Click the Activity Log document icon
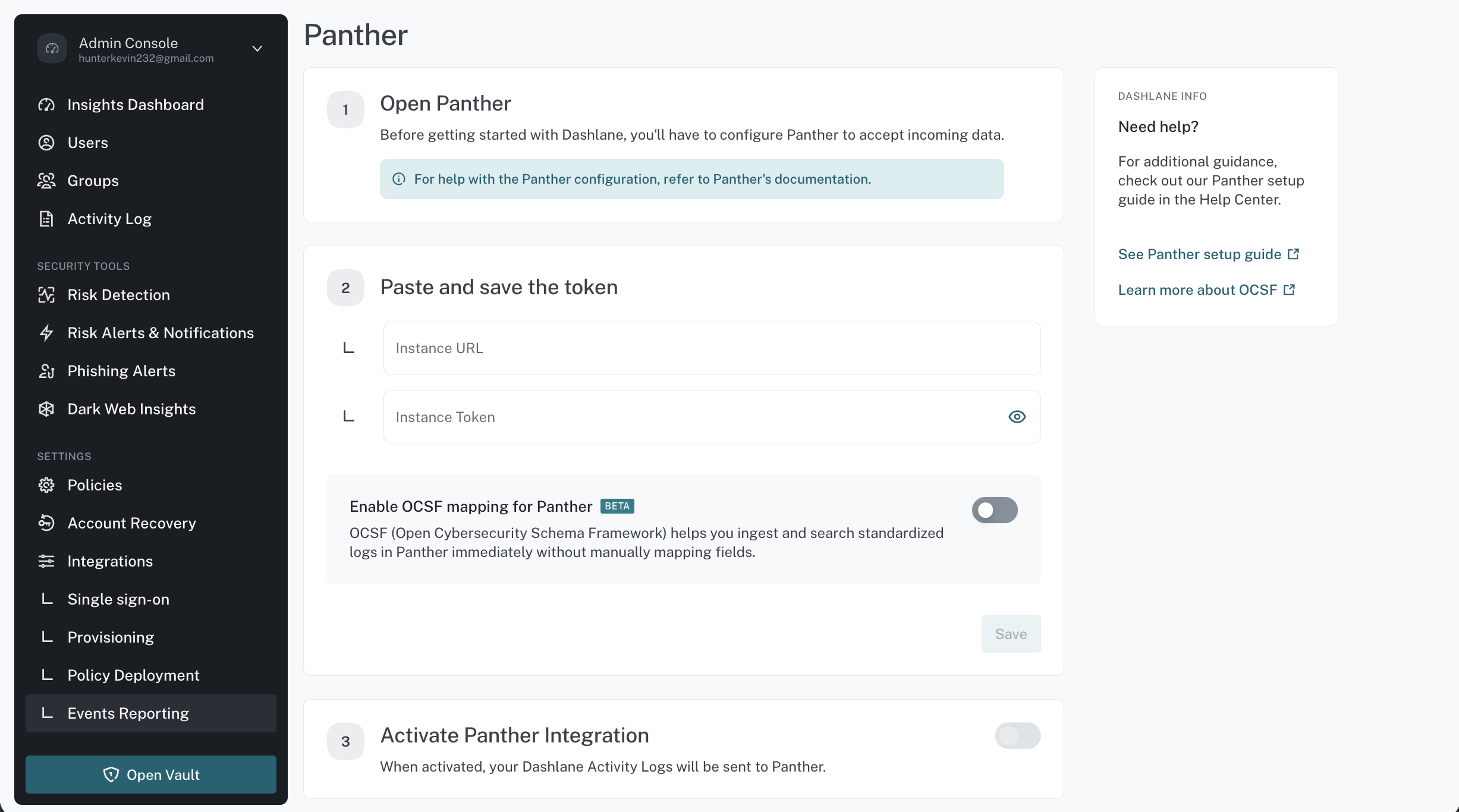Viewport: 1459px width, 812px height. click(x=46, y=219)
